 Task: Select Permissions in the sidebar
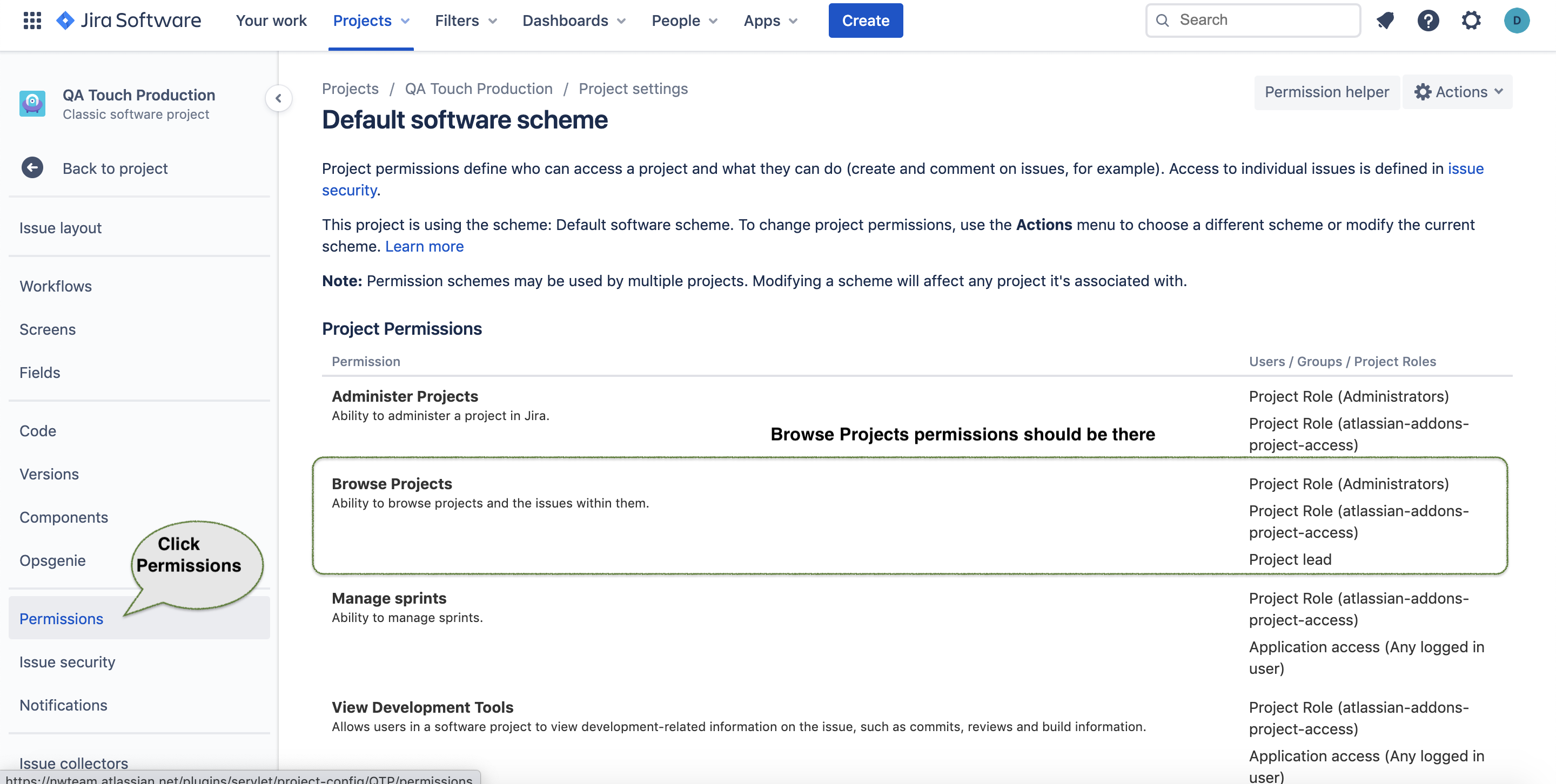click(139, 618)
